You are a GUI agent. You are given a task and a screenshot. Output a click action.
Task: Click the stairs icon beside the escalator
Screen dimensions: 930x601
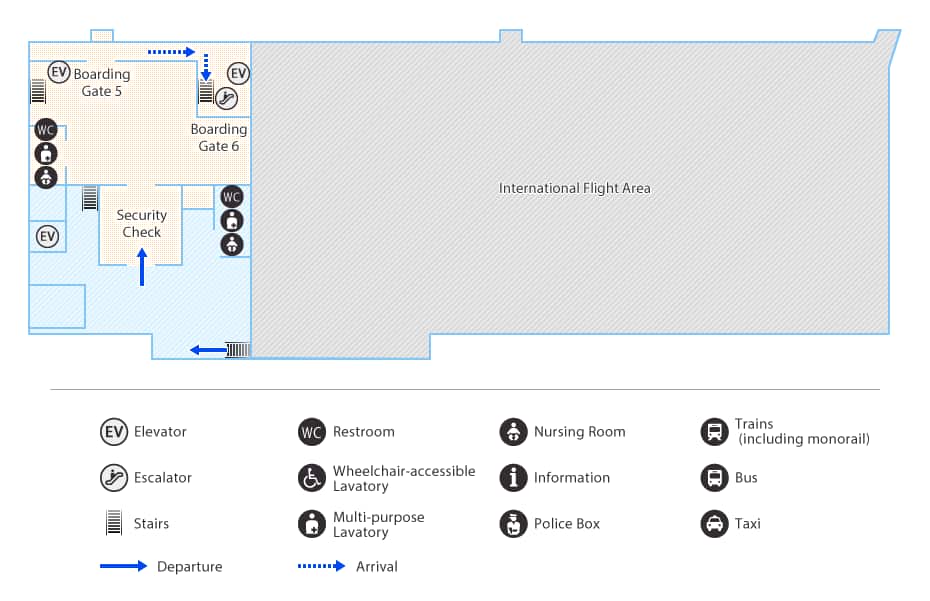coord(206,92)
